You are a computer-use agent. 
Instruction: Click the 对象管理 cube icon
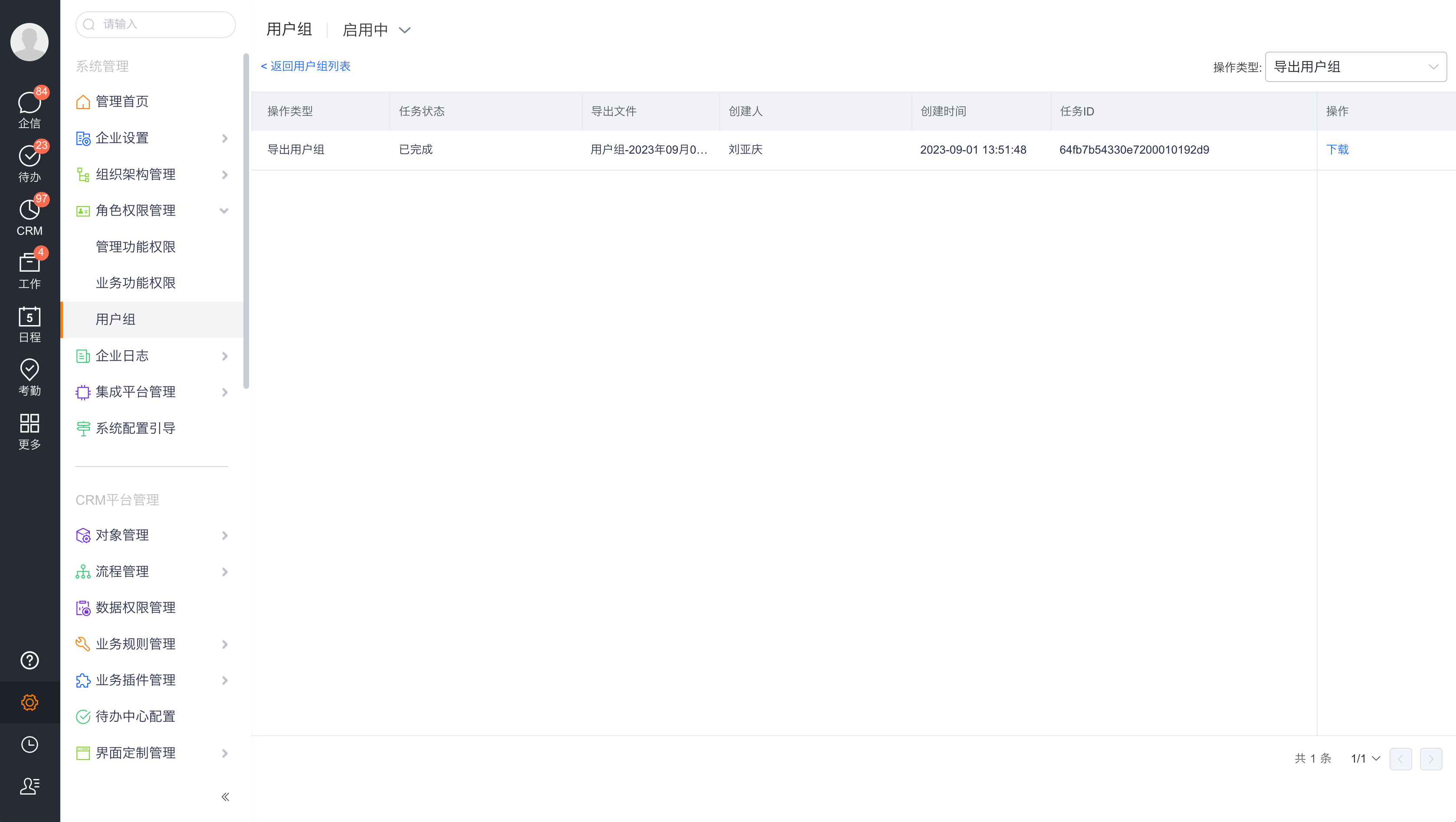click(x=83, y=536)
